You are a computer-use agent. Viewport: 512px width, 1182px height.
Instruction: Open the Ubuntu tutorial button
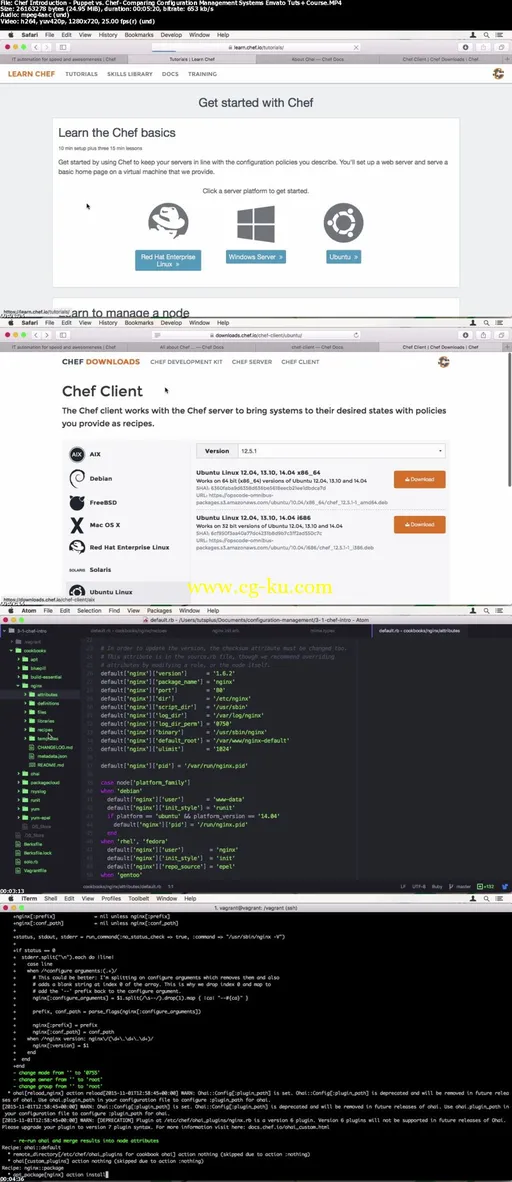coord(343,257)
